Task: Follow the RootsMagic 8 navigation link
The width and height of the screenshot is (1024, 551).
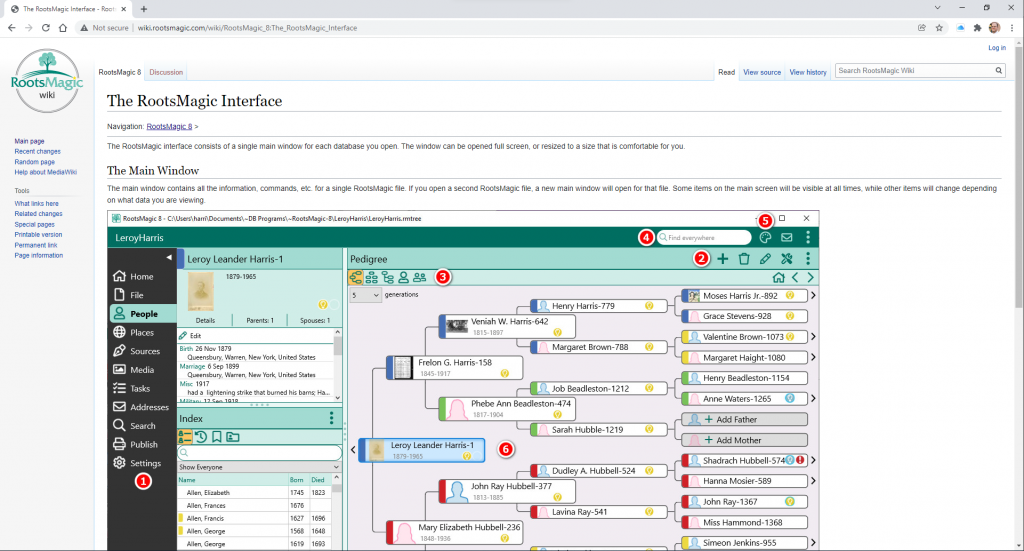Action: tap(169, 127)
